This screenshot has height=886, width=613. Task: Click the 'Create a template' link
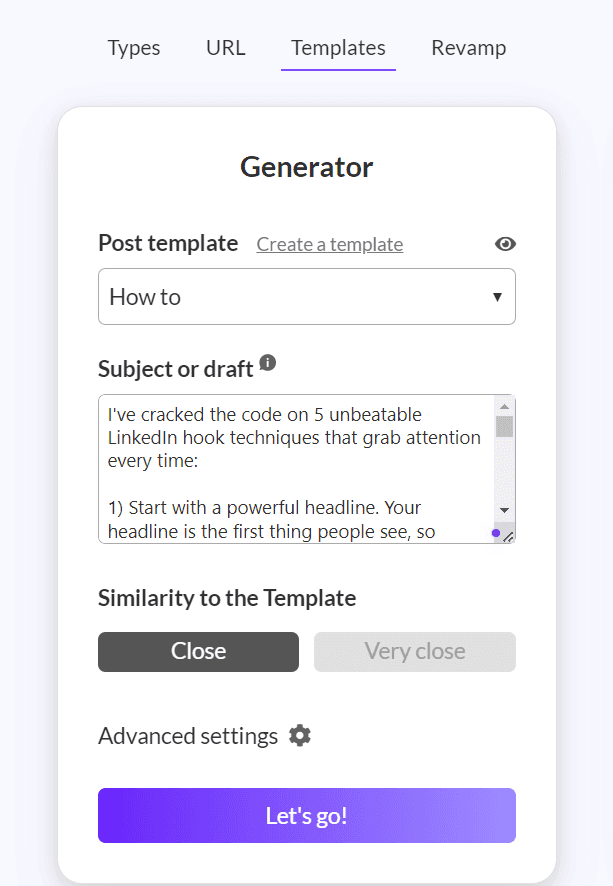(x=330, y=244)
